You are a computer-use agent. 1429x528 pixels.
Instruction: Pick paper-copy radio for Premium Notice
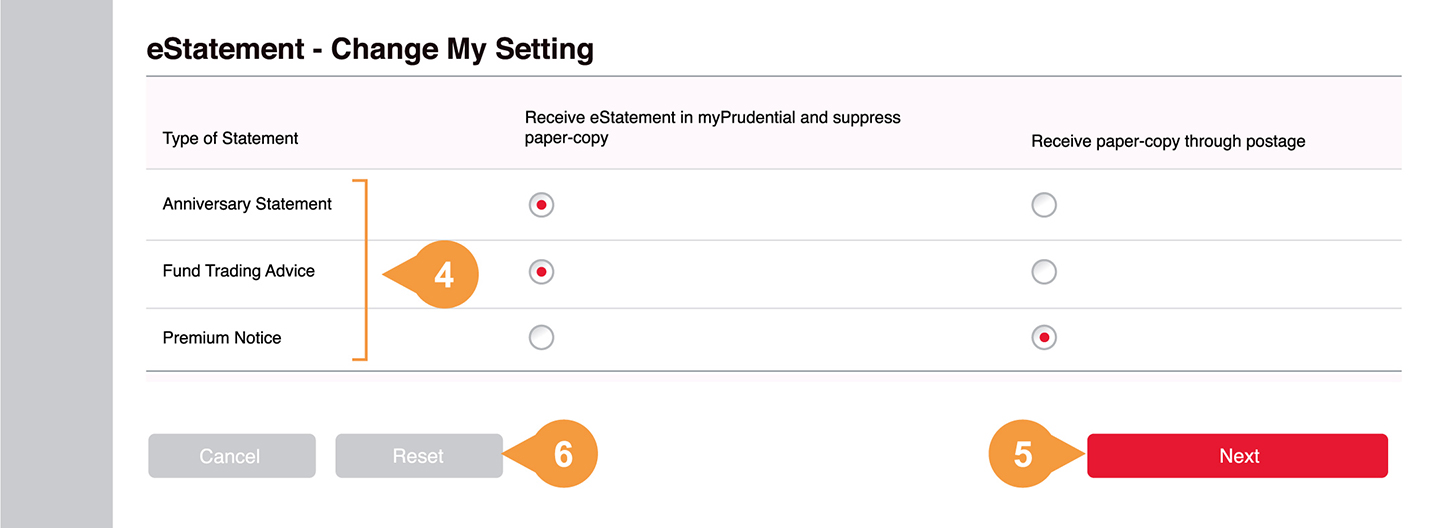coord(1043,338)
